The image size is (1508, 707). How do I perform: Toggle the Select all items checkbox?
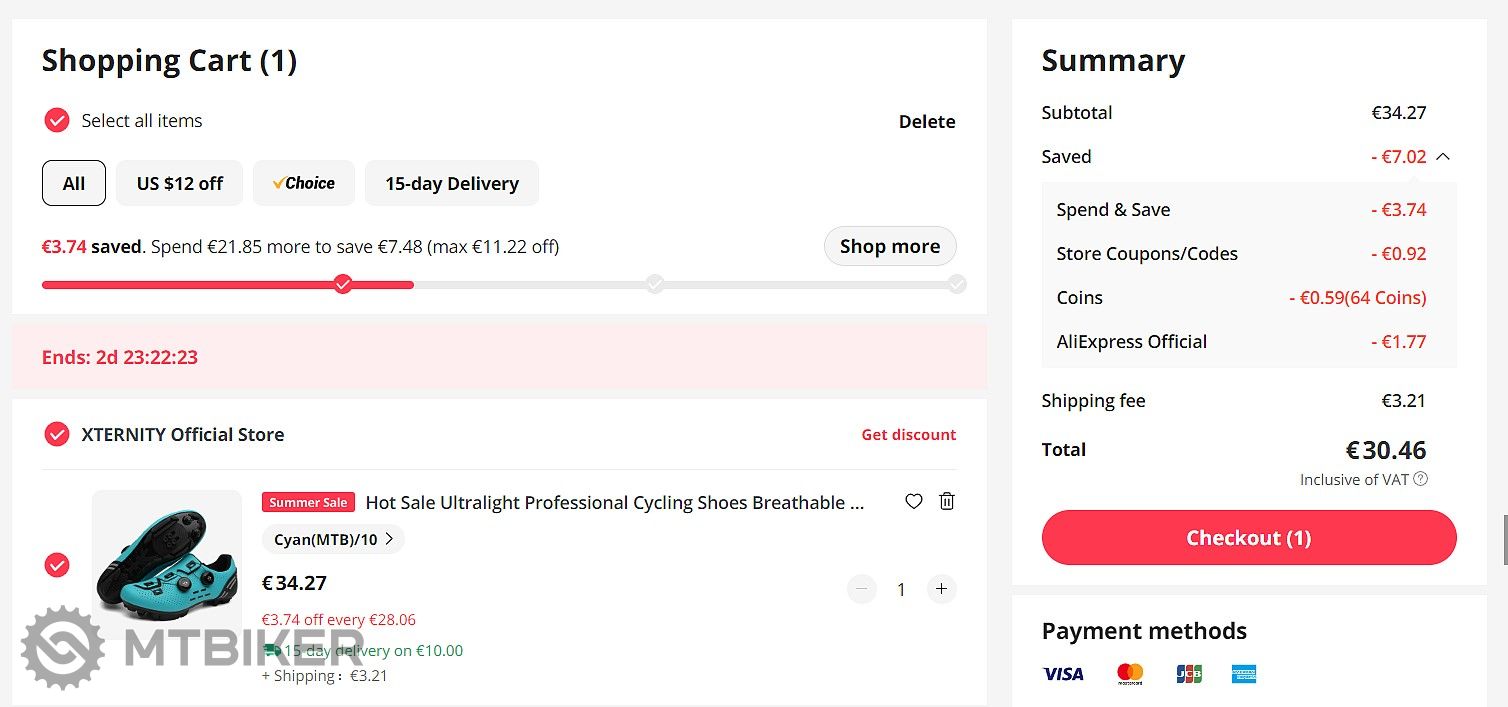tap(57, 121)
